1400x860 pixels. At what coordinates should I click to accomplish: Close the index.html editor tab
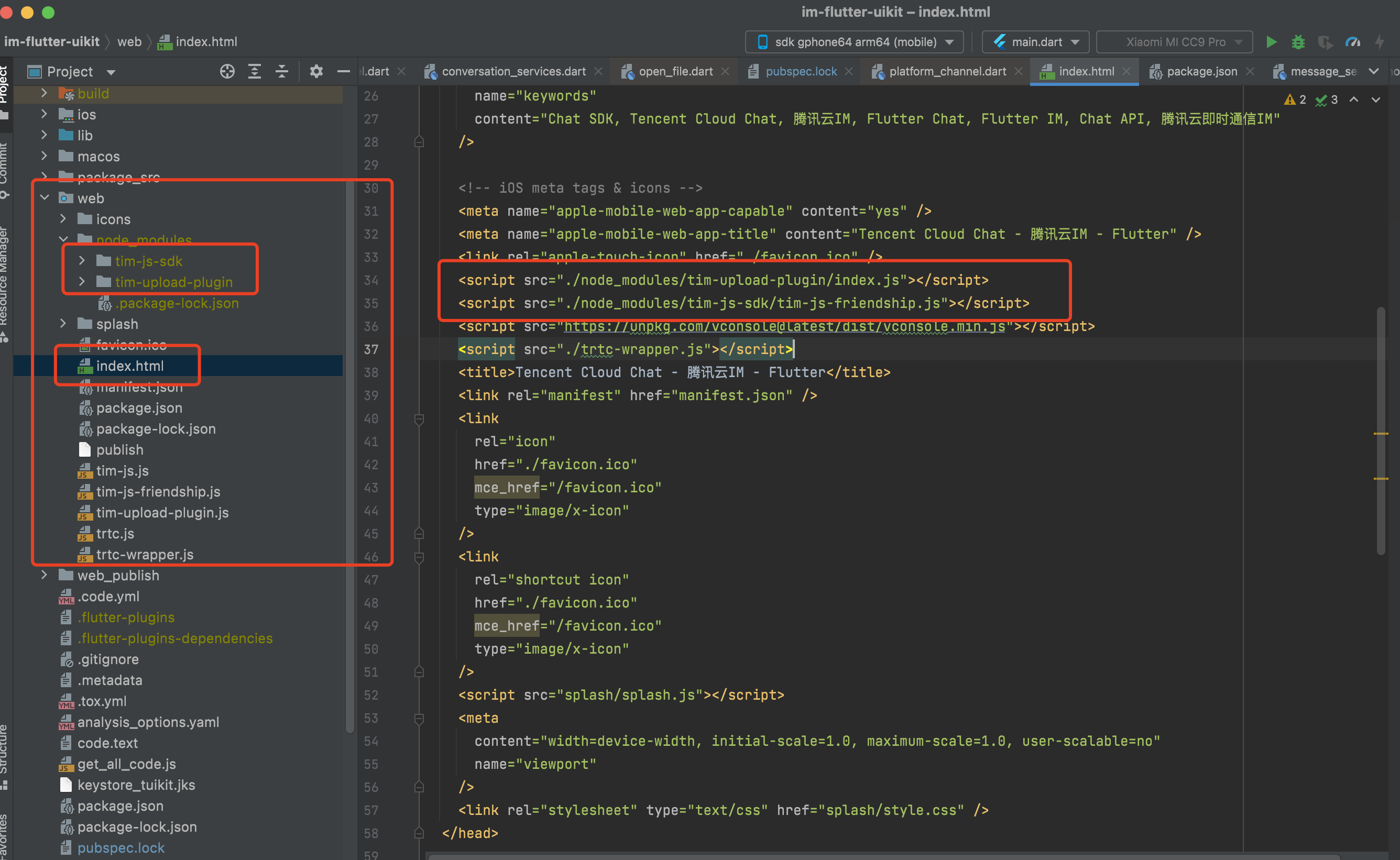[x=1126, y=72]
